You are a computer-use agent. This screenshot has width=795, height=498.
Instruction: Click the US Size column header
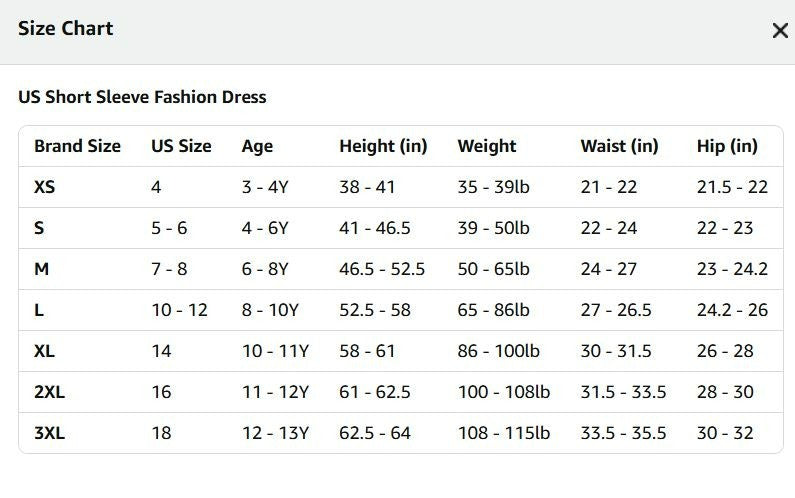tap(181, 146)
